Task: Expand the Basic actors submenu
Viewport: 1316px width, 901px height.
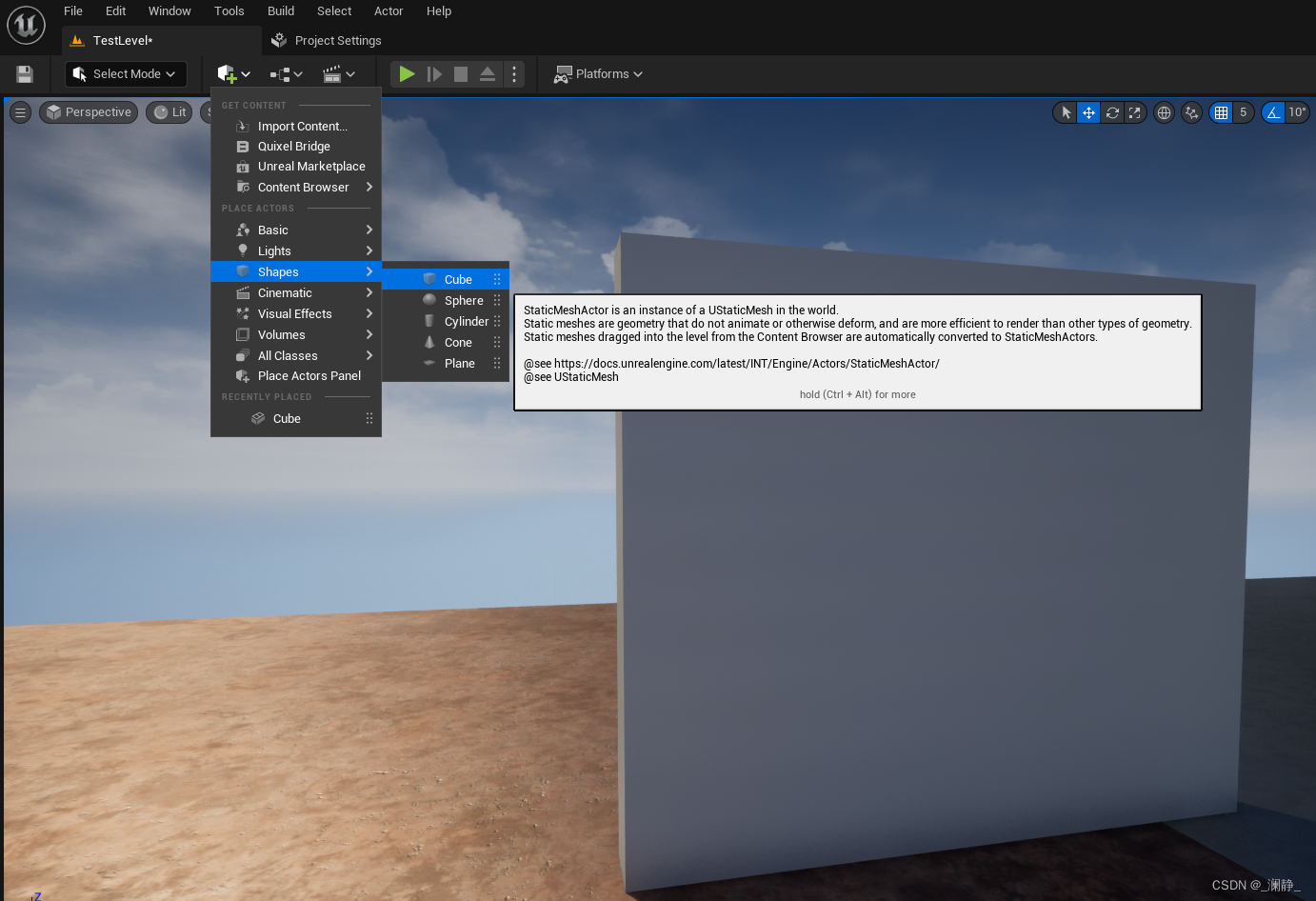Action: [x=296, y=230]
